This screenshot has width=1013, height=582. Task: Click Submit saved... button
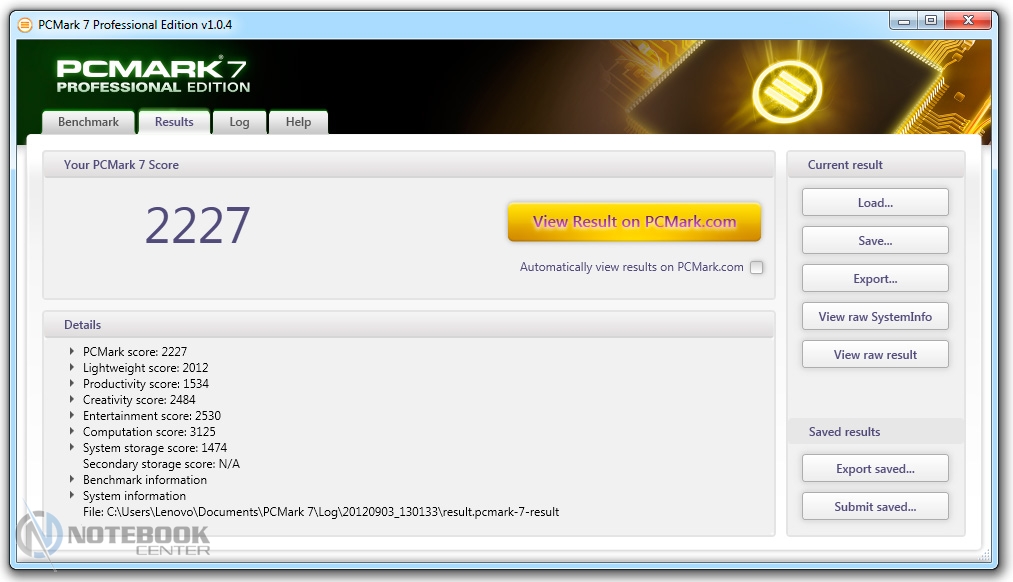pos(875,507)
